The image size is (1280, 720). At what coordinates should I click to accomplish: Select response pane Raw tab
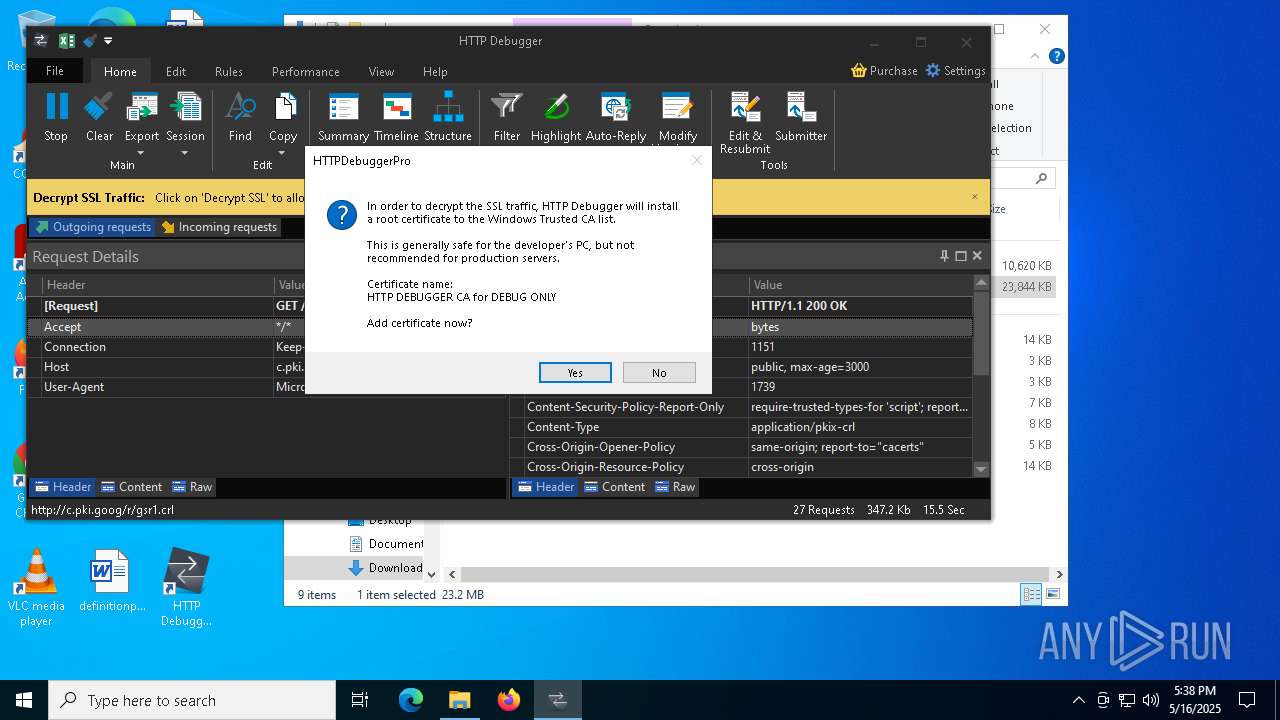click(x=675, y=487)
